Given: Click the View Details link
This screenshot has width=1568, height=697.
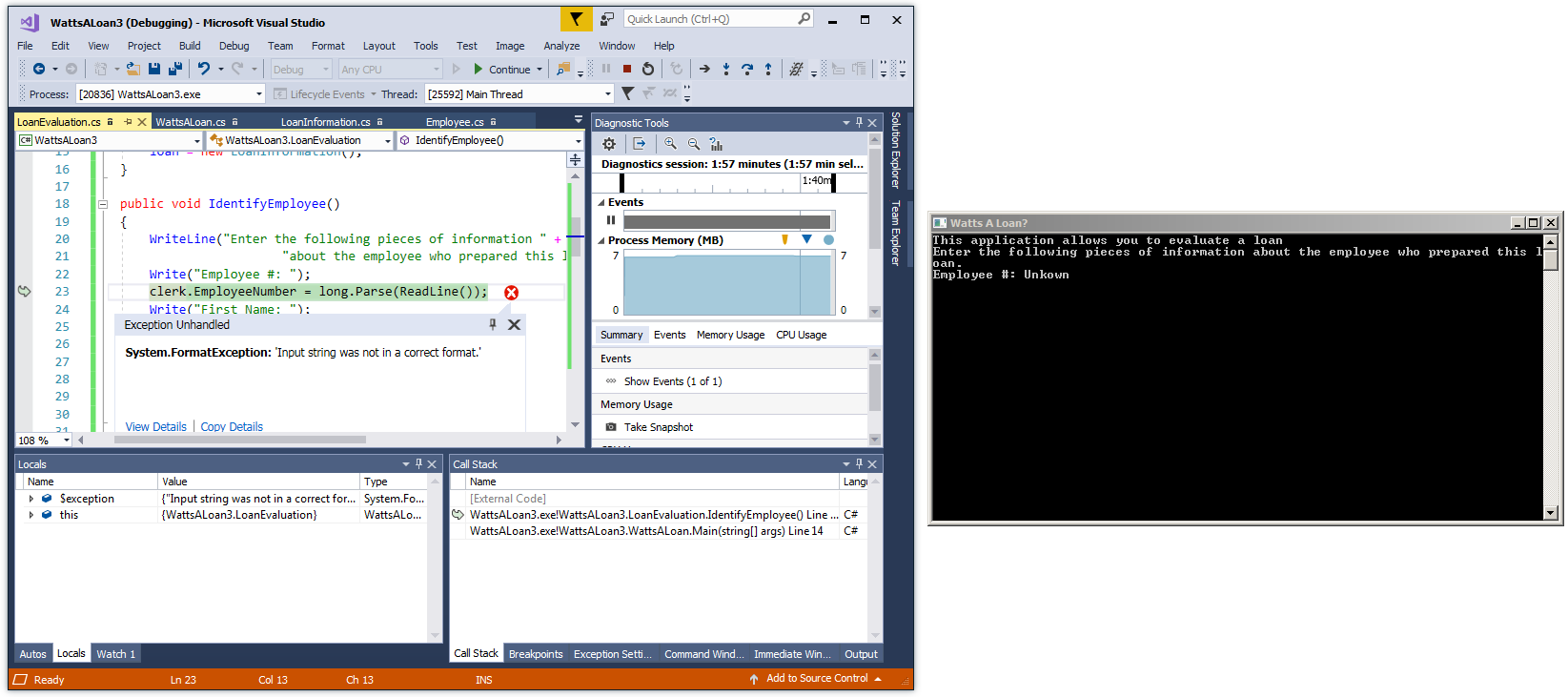Looking at the screenshot, I should coord(156,427).
